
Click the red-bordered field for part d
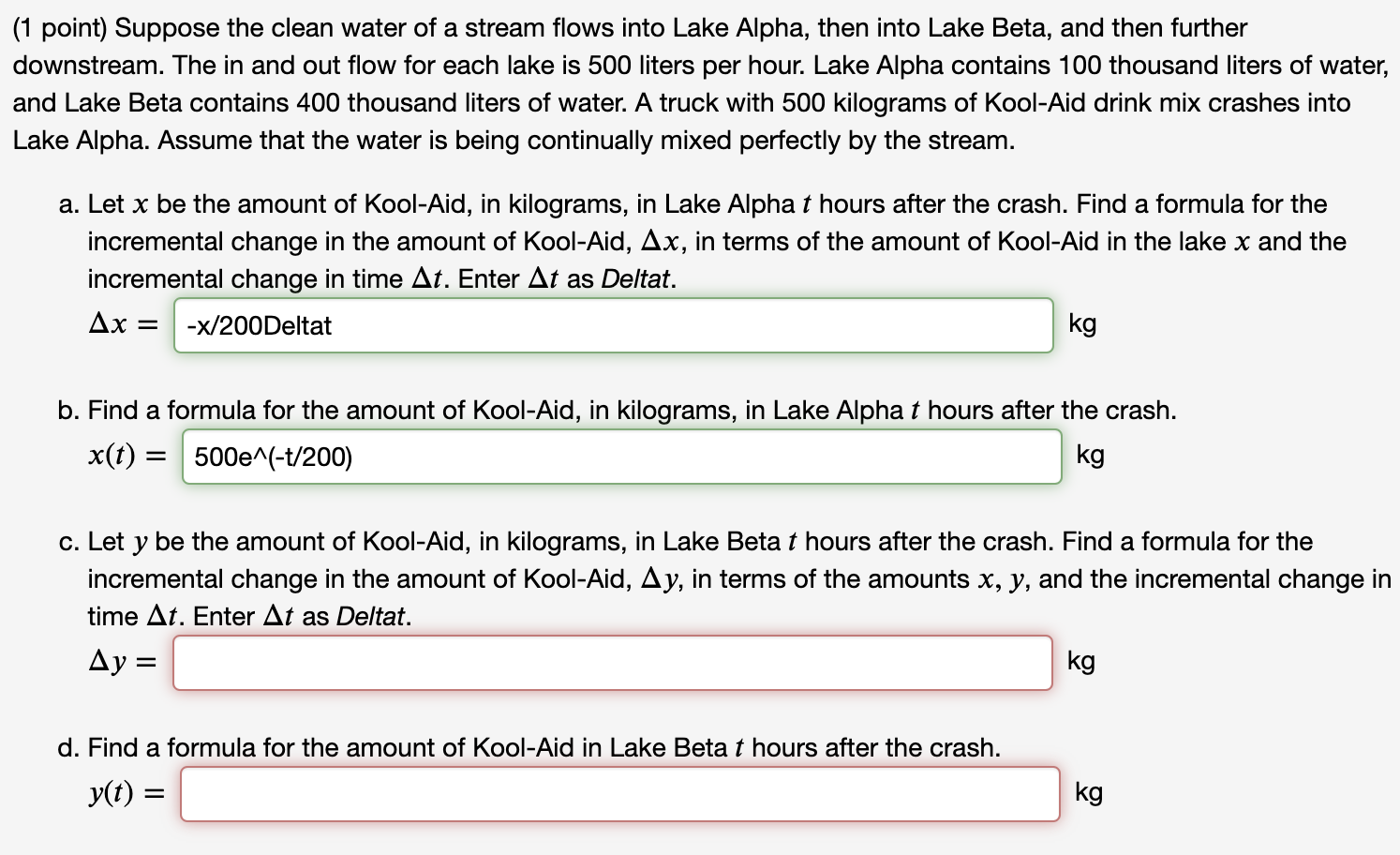point(621,793)
